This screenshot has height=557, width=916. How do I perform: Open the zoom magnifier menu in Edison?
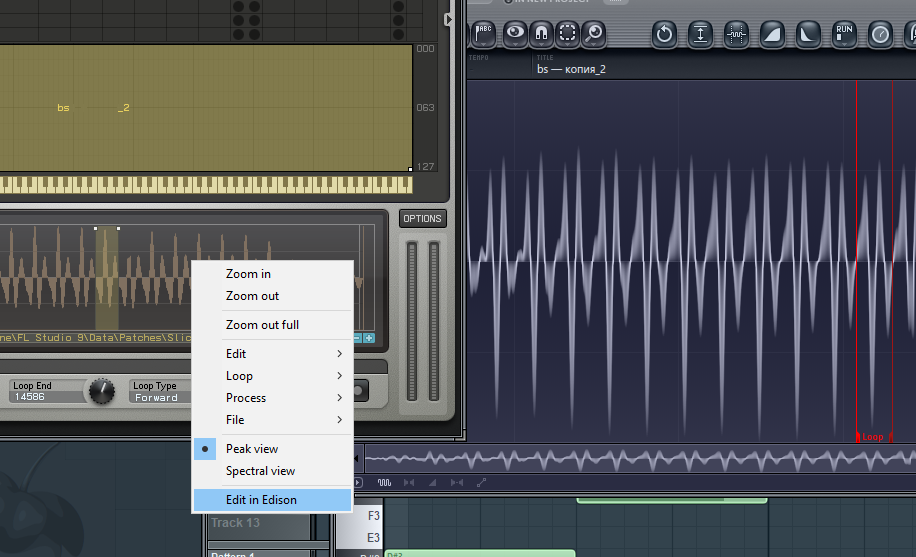coord(594,34)
